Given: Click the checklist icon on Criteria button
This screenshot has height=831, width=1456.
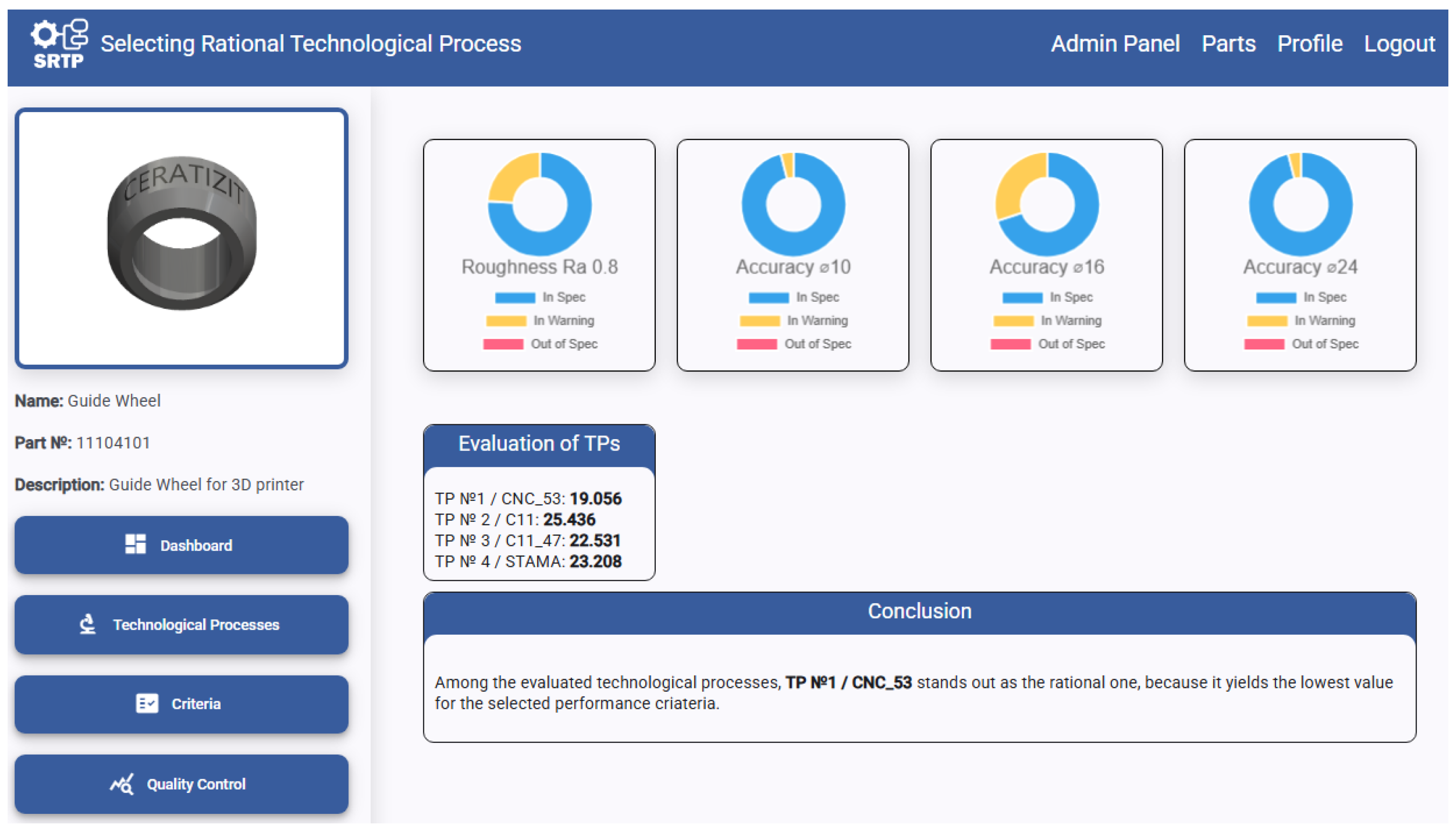Looking at the screenshot, I should [147, 703].
